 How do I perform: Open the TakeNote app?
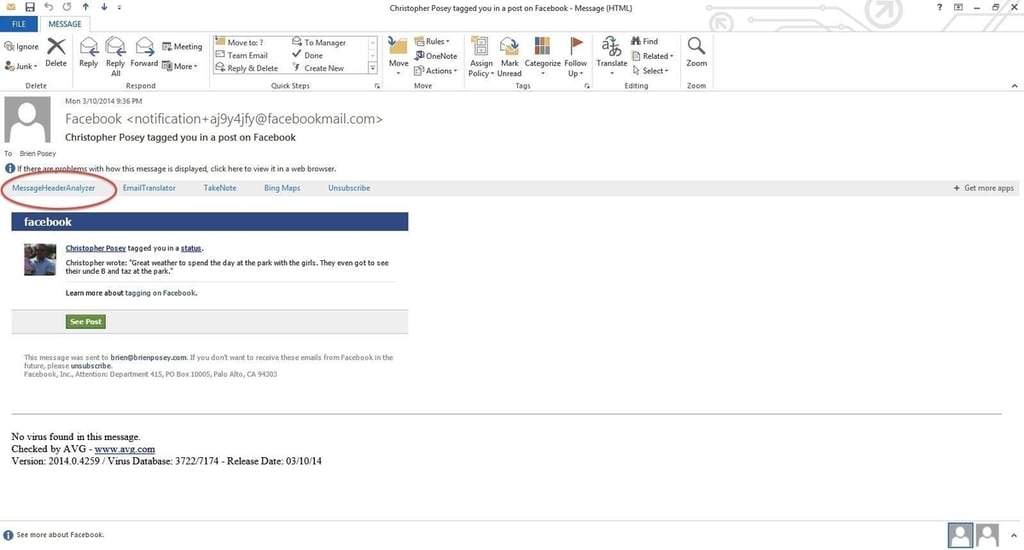pyautogui.click(x=220, y=188)
